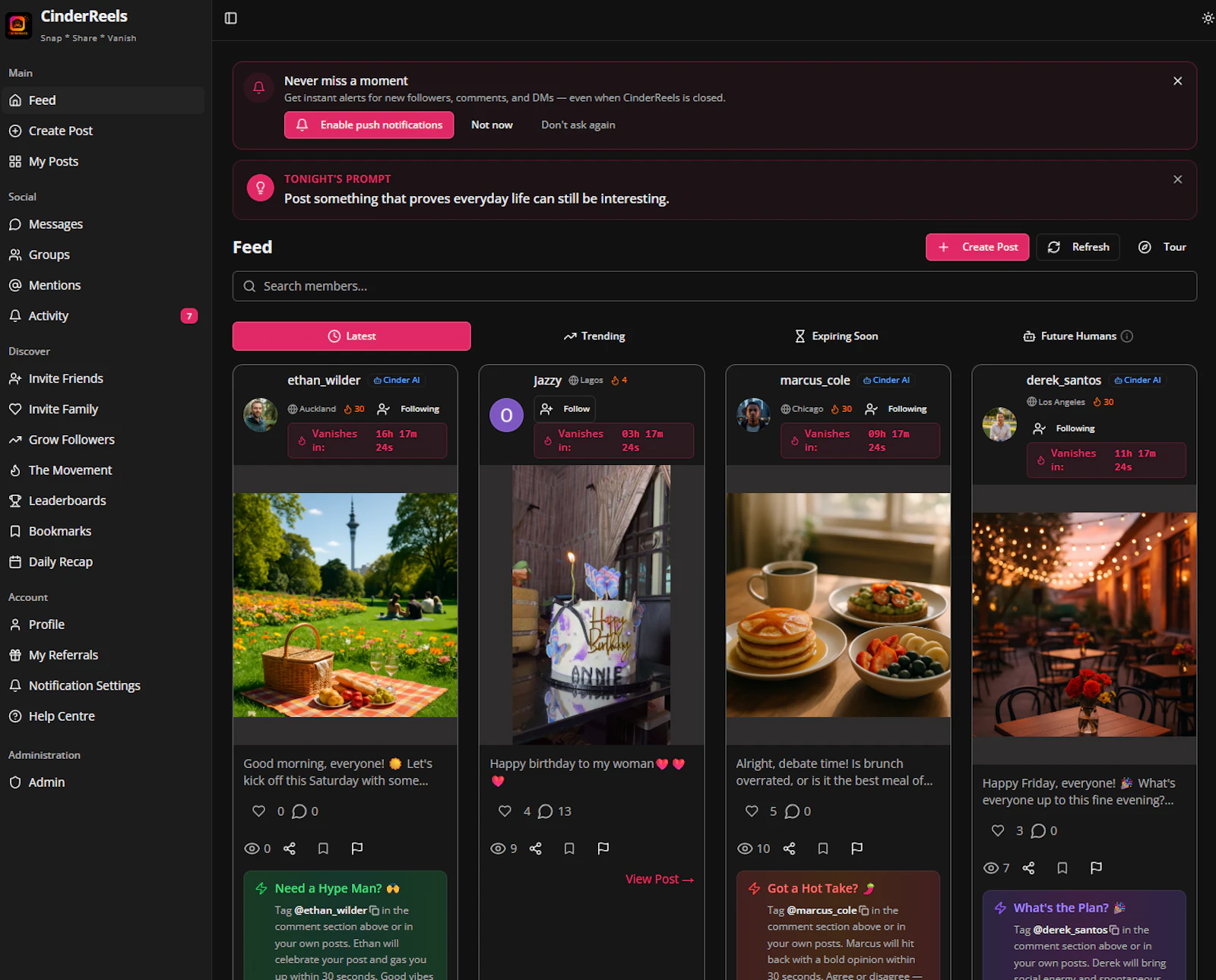Click the pink Create Post button
Viewport: 1216px width, 980px height.
pos(977,248)
